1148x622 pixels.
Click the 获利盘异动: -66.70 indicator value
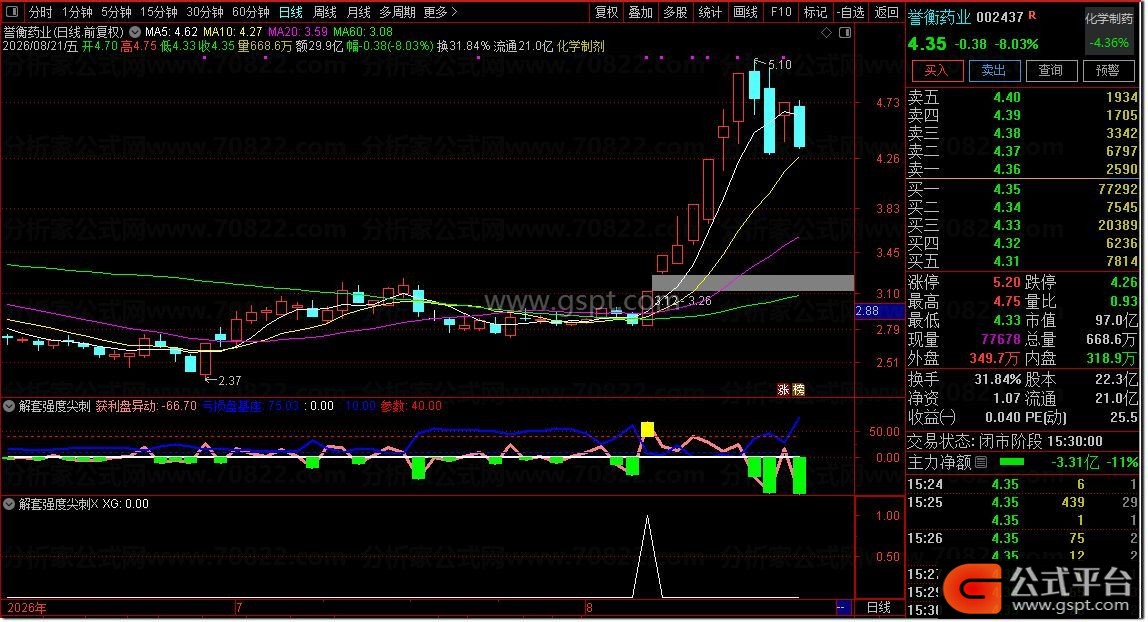(x=146, y=406)
